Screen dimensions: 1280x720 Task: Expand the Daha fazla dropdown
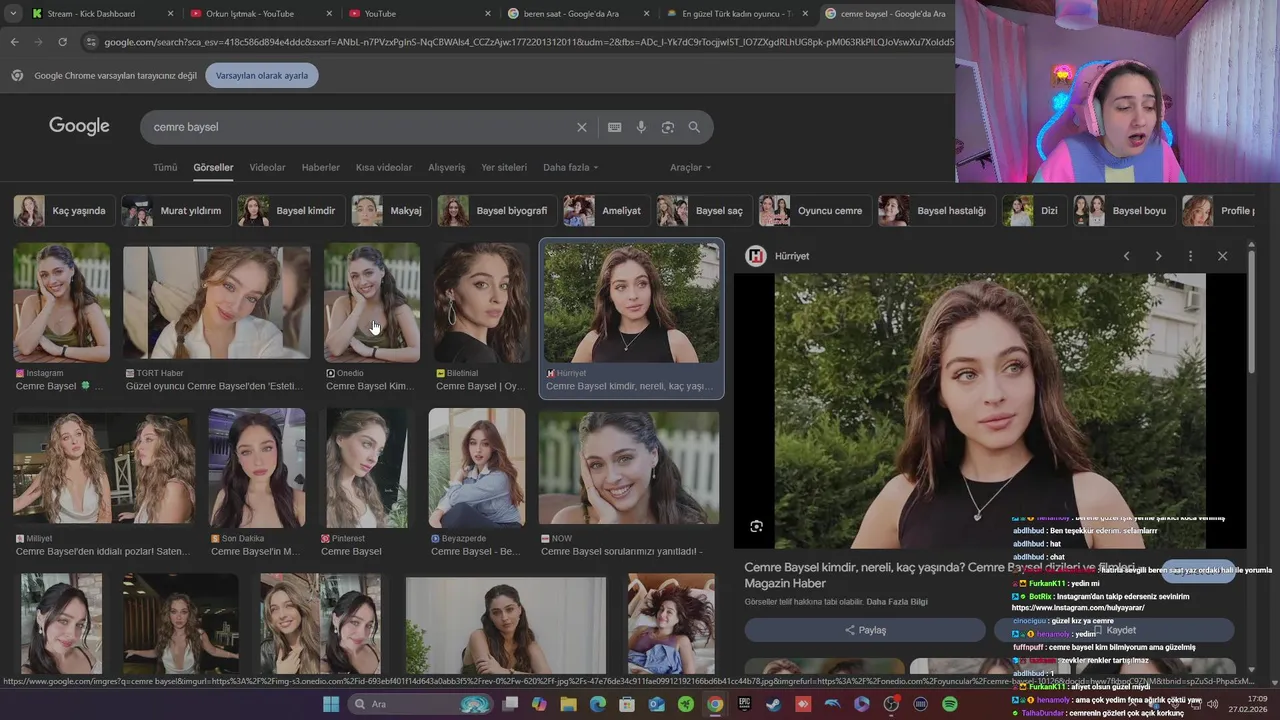[x=570, y=167]
